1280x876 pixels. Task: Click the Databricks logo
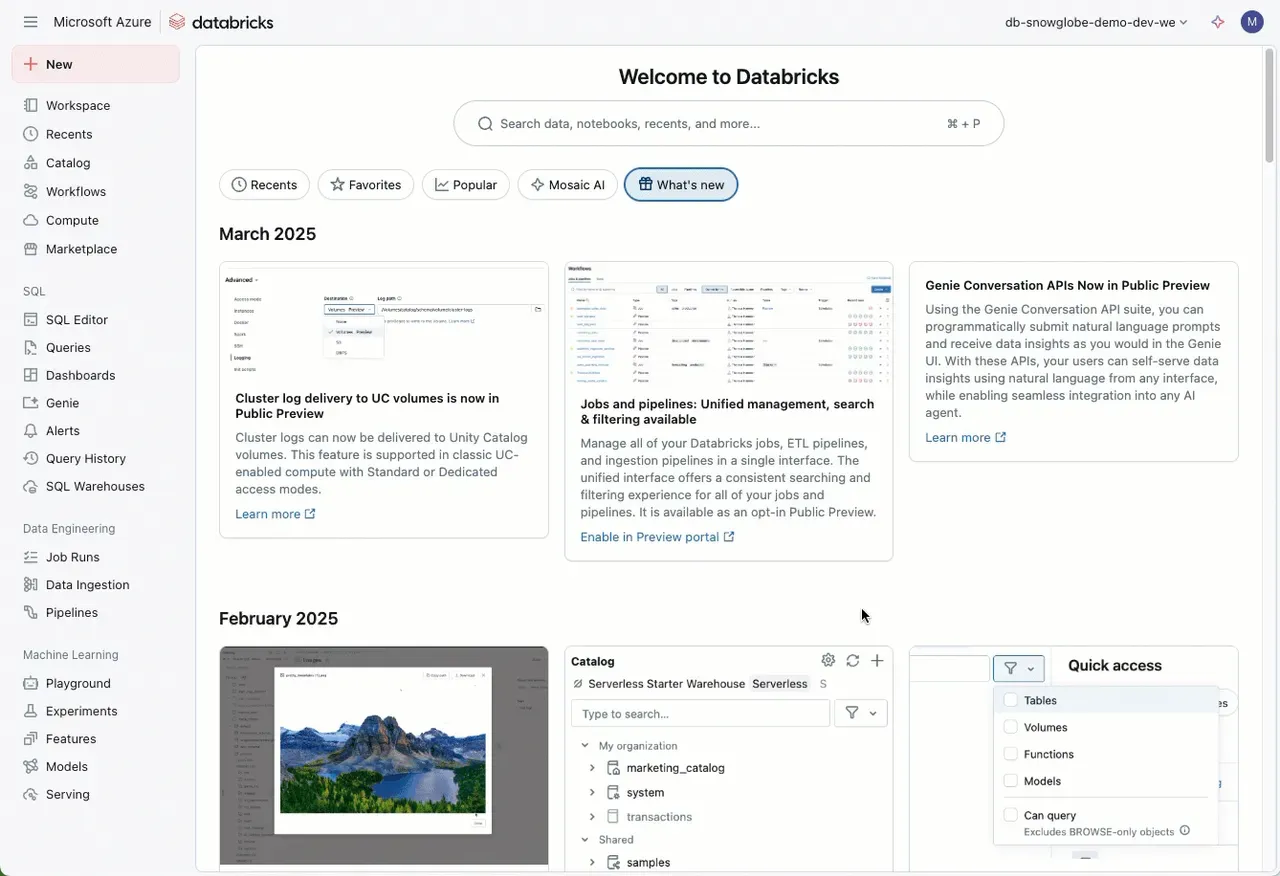point(220,22)
